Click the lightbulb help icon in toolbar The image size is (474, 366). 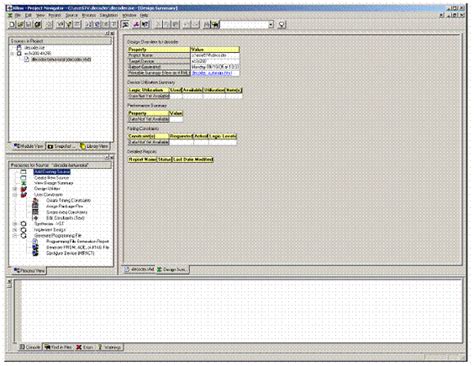(282, 24)
